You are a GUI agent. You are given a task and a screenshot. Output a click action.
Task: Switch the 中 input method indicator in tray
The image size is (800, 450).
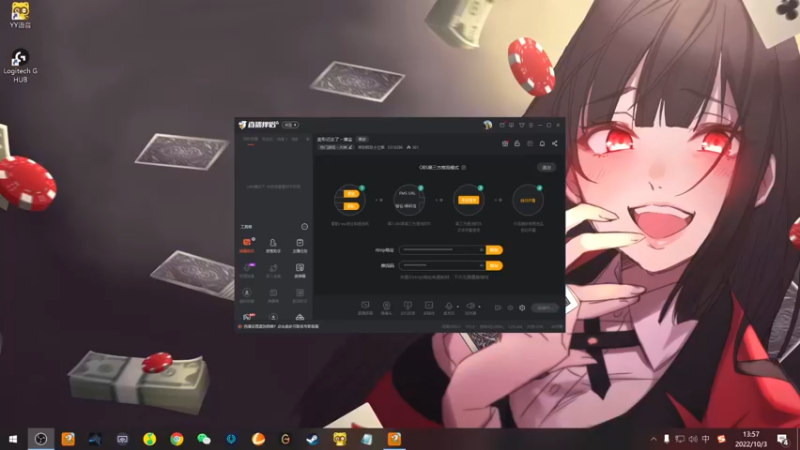[706, 439]
